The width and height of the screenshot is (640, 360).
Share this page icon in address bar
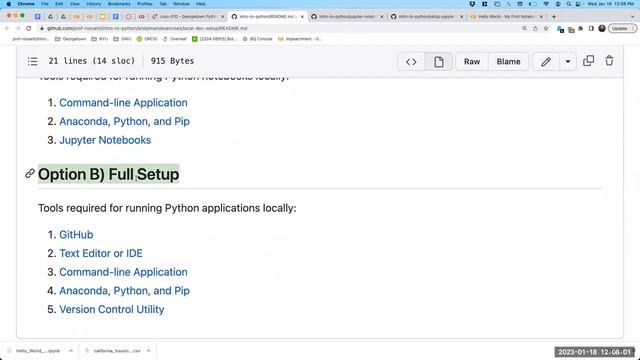tap(535, 28)
